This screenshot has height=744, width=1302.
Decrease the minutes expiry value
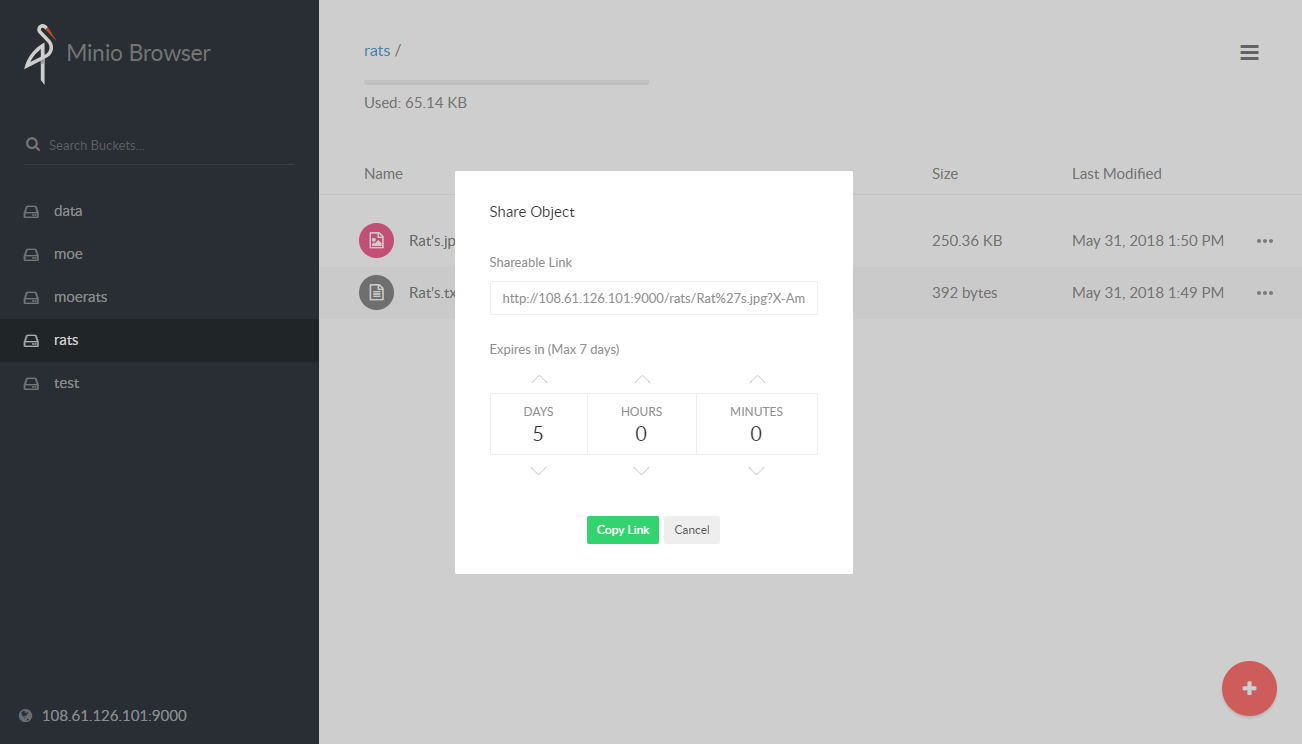point(757,470)
